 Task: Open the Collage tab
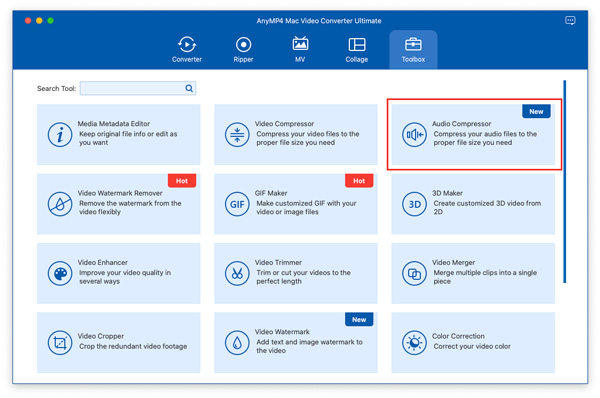pyautogui.click(x=357, y=49)
